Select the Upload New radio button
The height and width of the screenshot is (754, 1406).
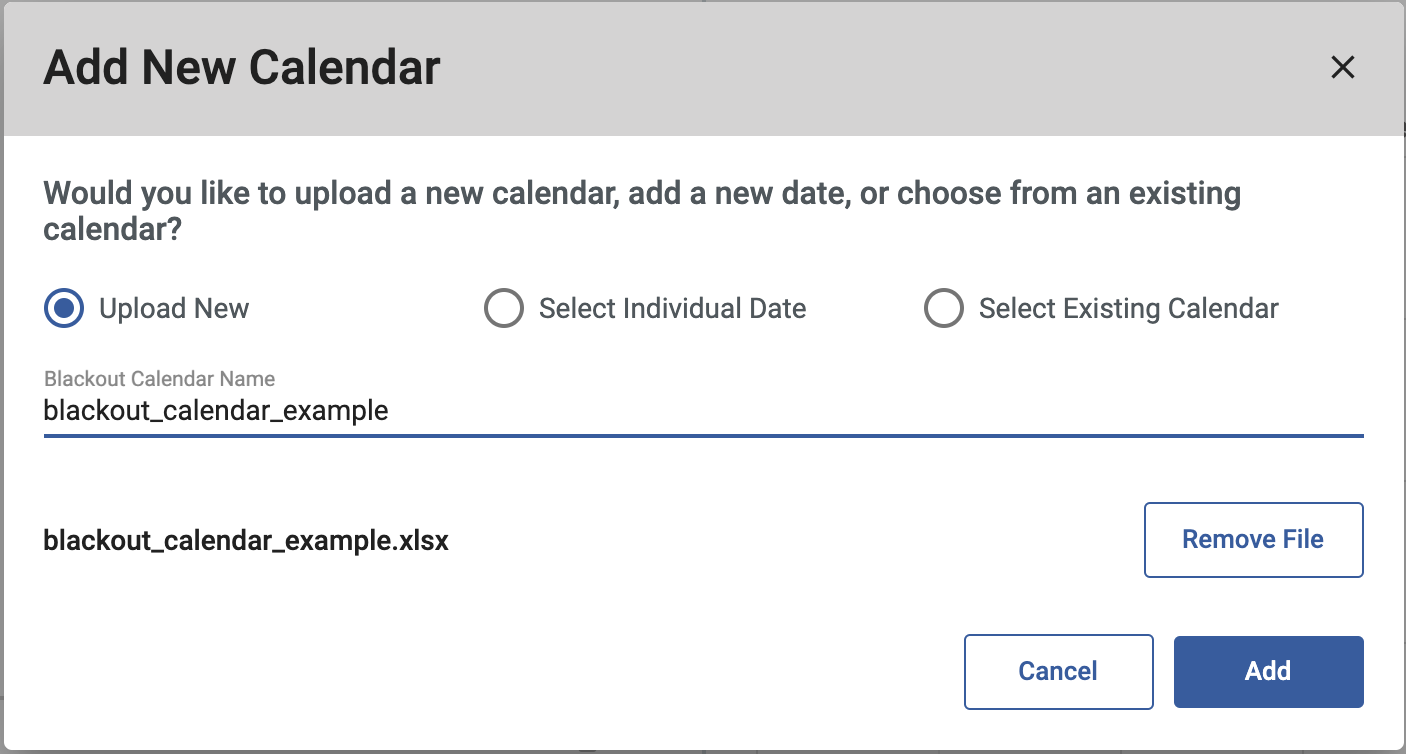65,309
